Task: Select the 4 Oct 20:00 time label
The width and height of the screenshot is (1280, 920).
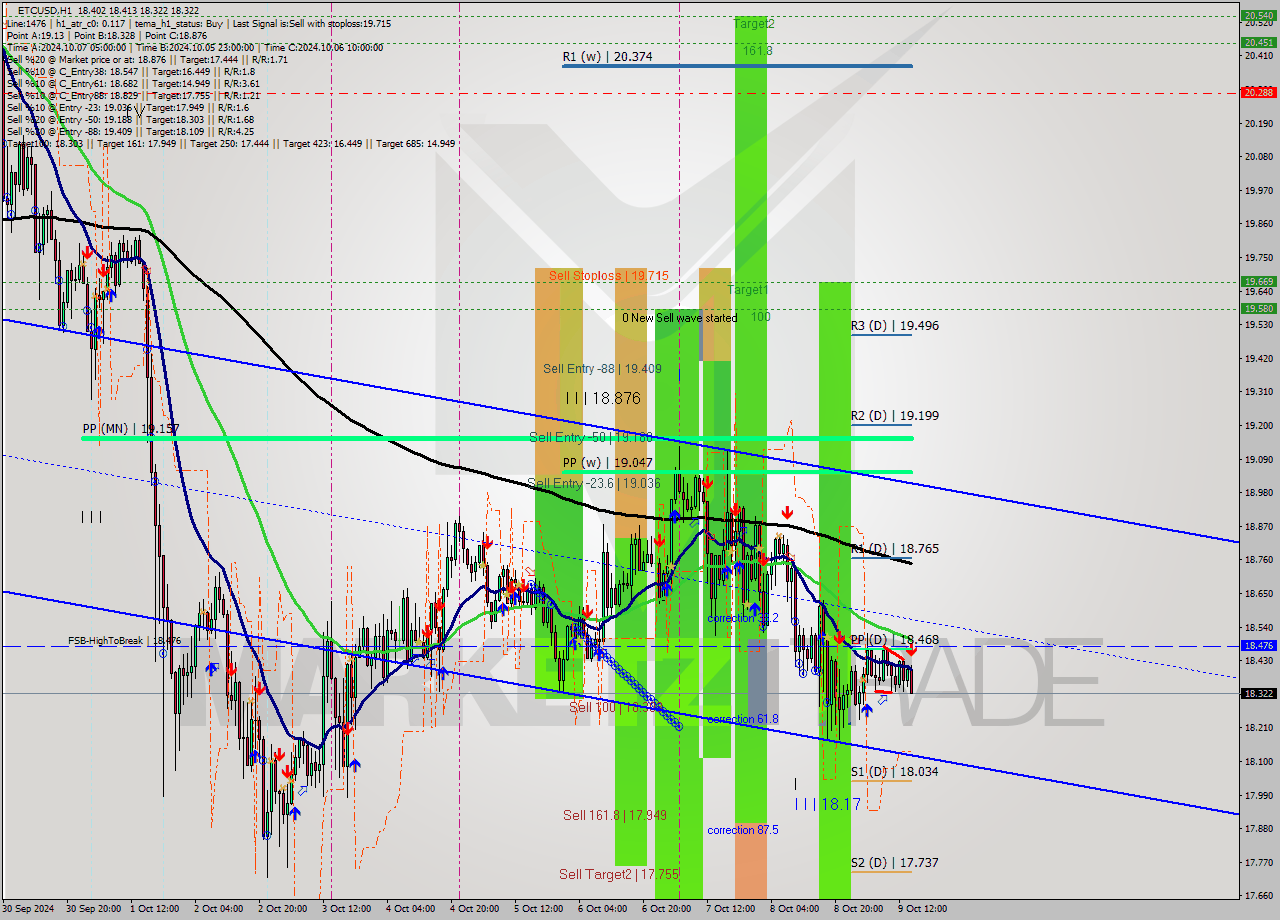Action: [x=474, y=909]
